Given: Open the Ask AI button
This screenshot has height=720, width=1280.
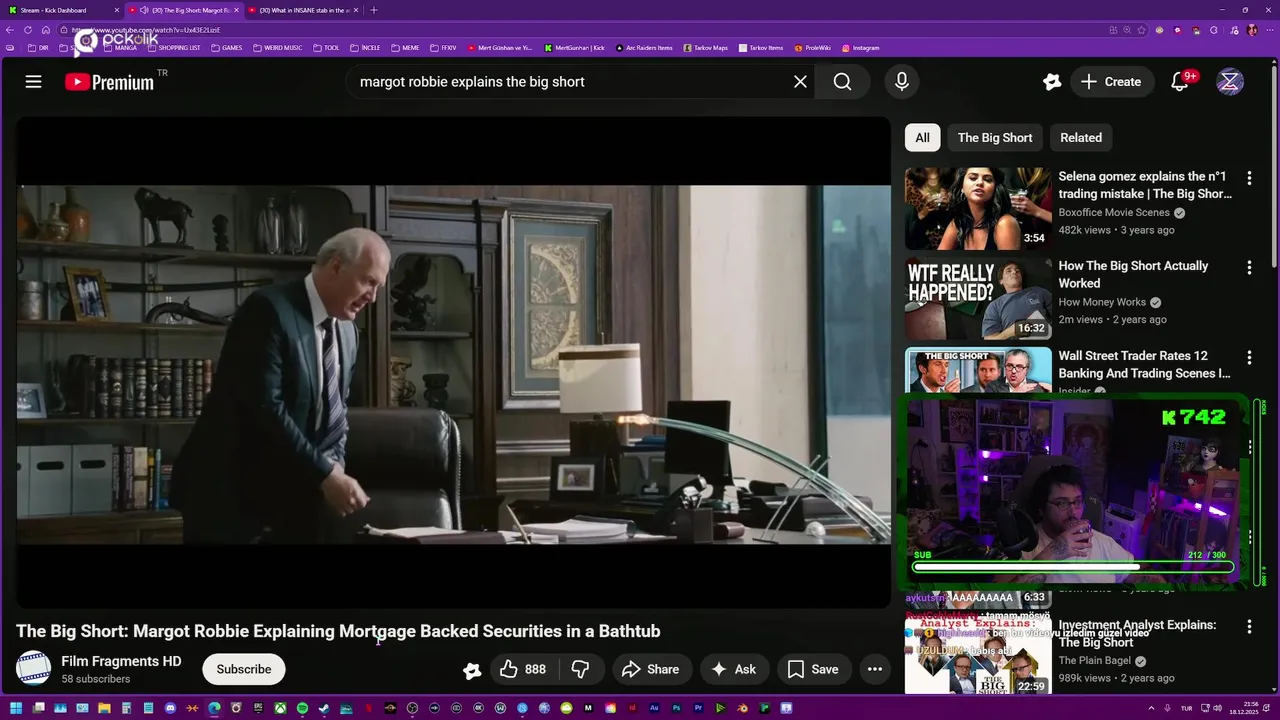Looking at the screenshot, I should point(734,669).
